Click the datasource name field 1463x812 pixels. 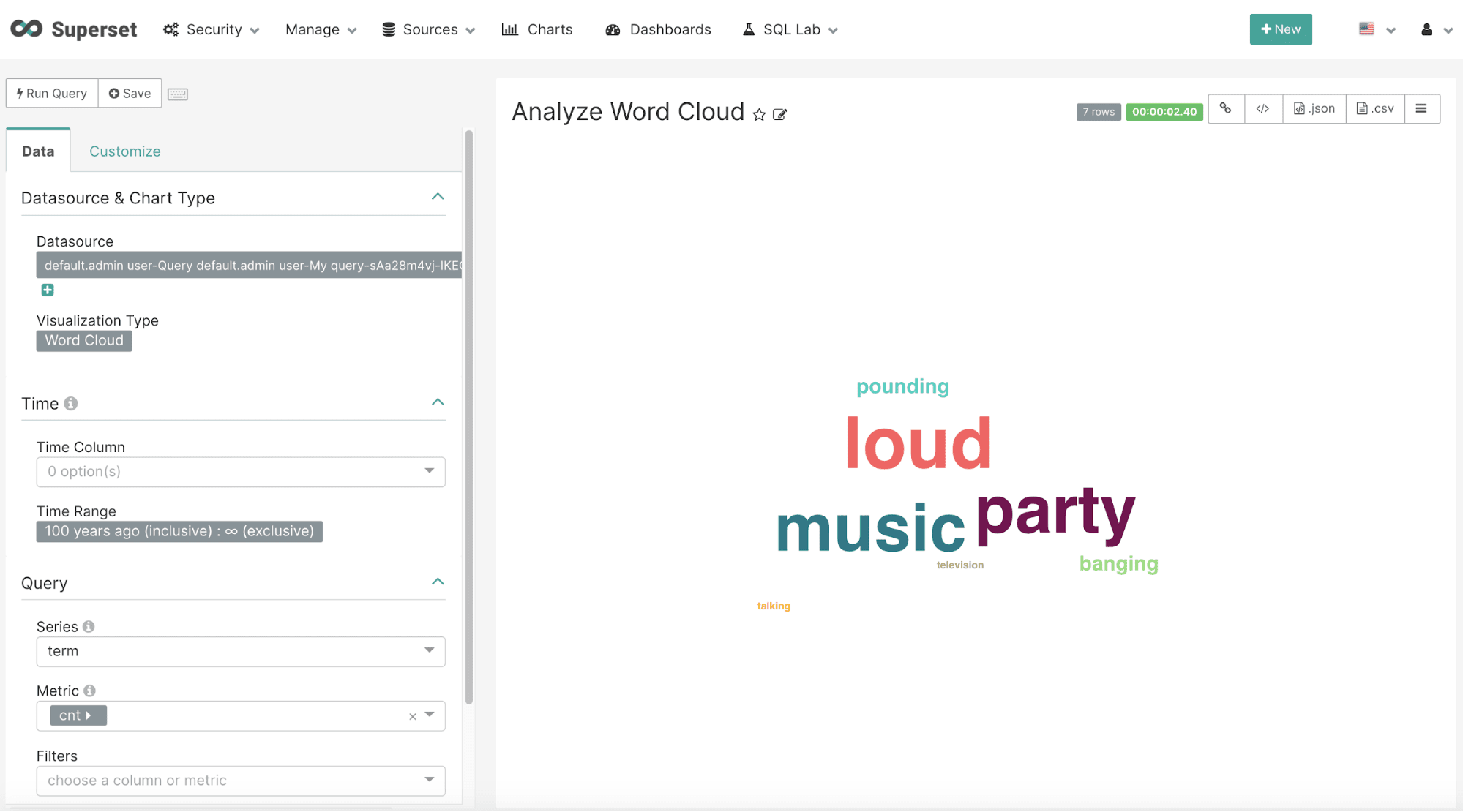(249, 265)
